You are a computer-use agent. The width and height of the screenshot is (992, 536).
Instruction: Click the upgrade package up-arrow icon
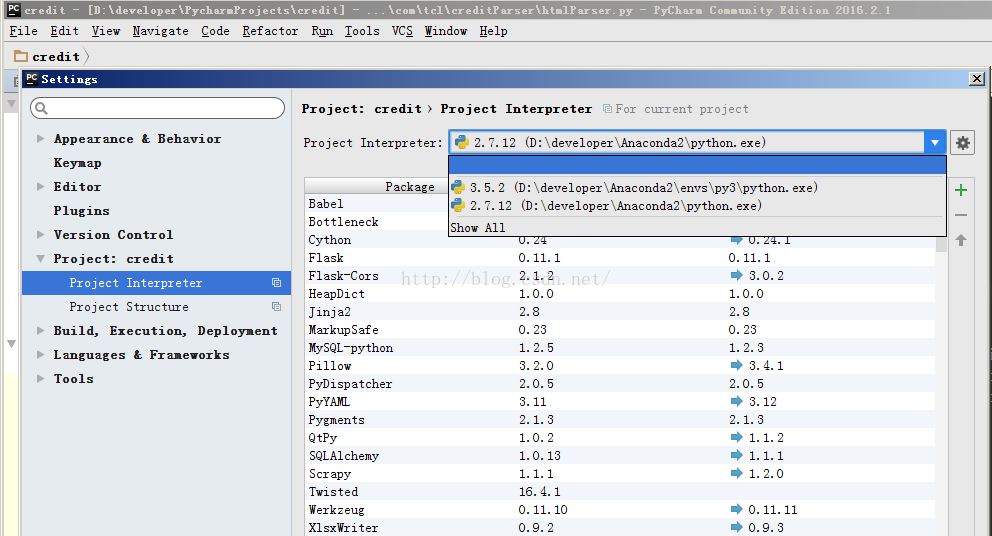click(x=961, y=240)
